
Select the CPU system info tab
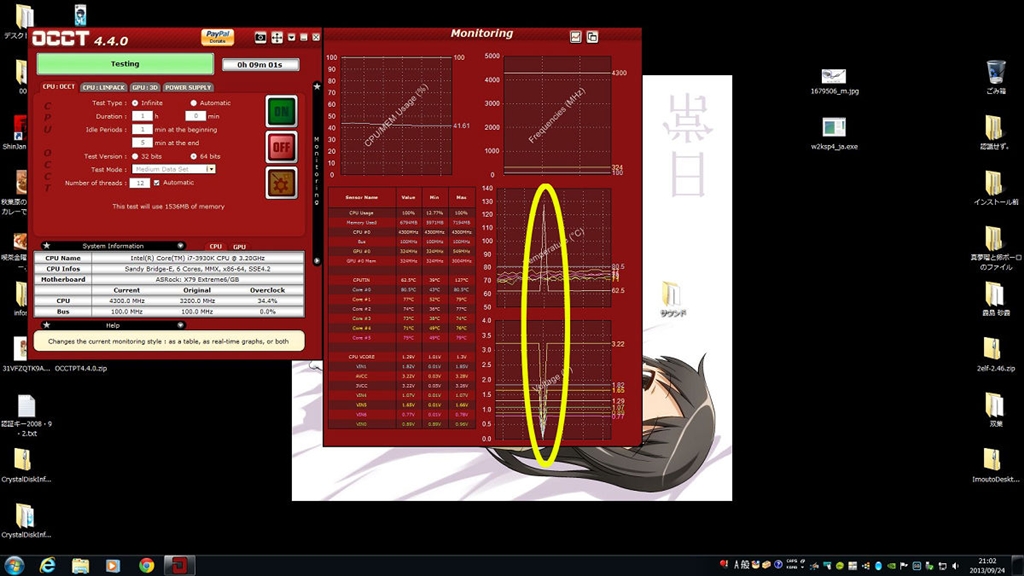point(216,246)
